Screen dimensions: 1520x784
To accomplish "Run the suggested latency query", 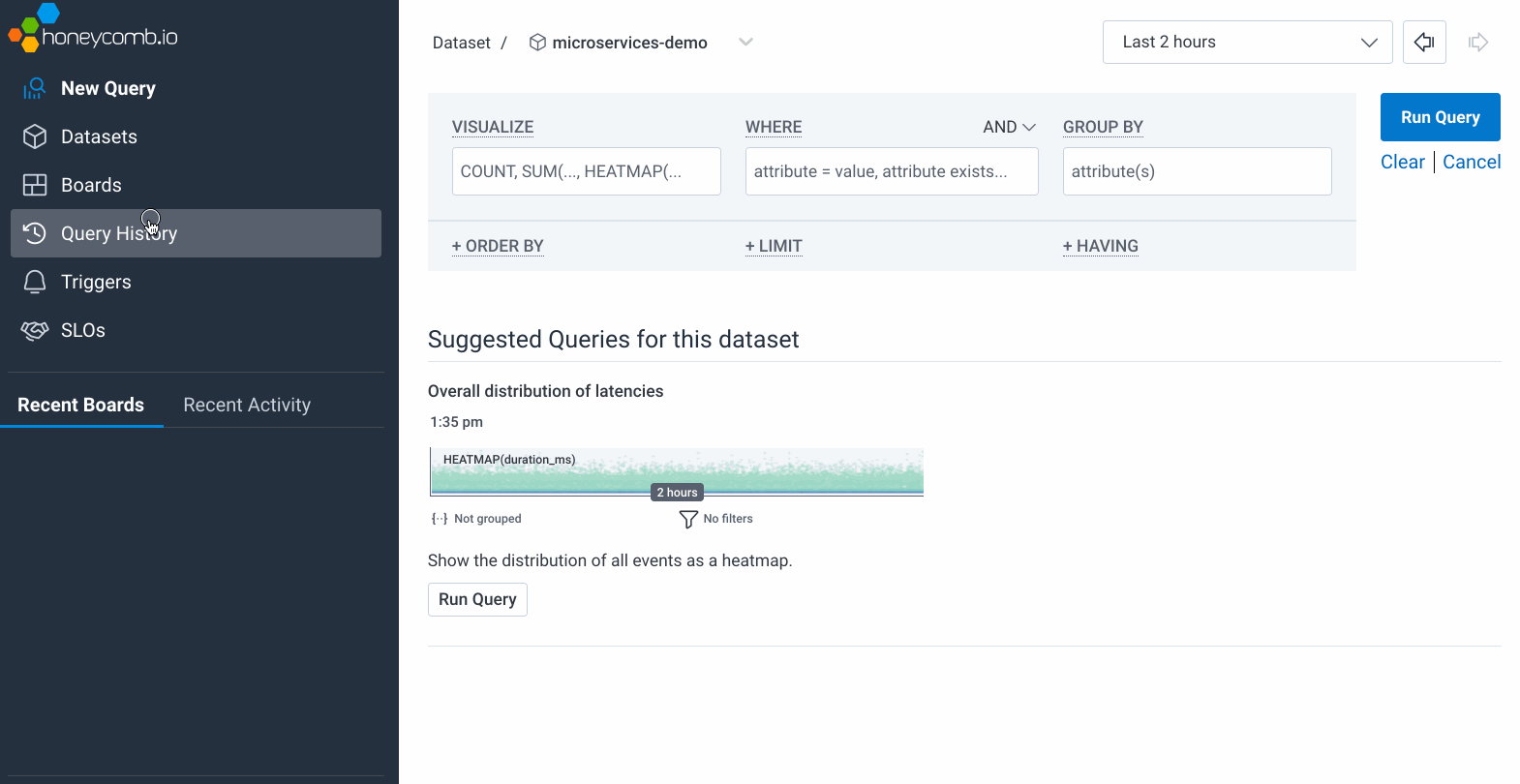I will pos(477,599).
